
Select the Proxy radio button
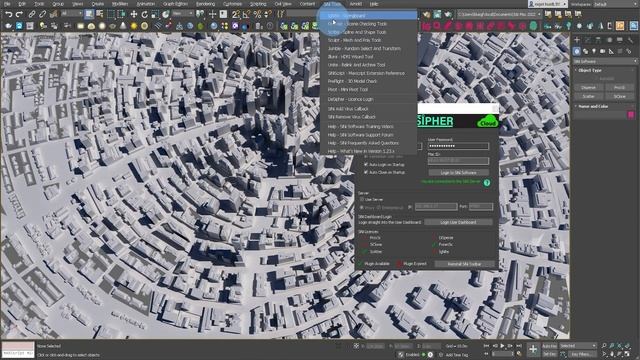pos(362,207)
